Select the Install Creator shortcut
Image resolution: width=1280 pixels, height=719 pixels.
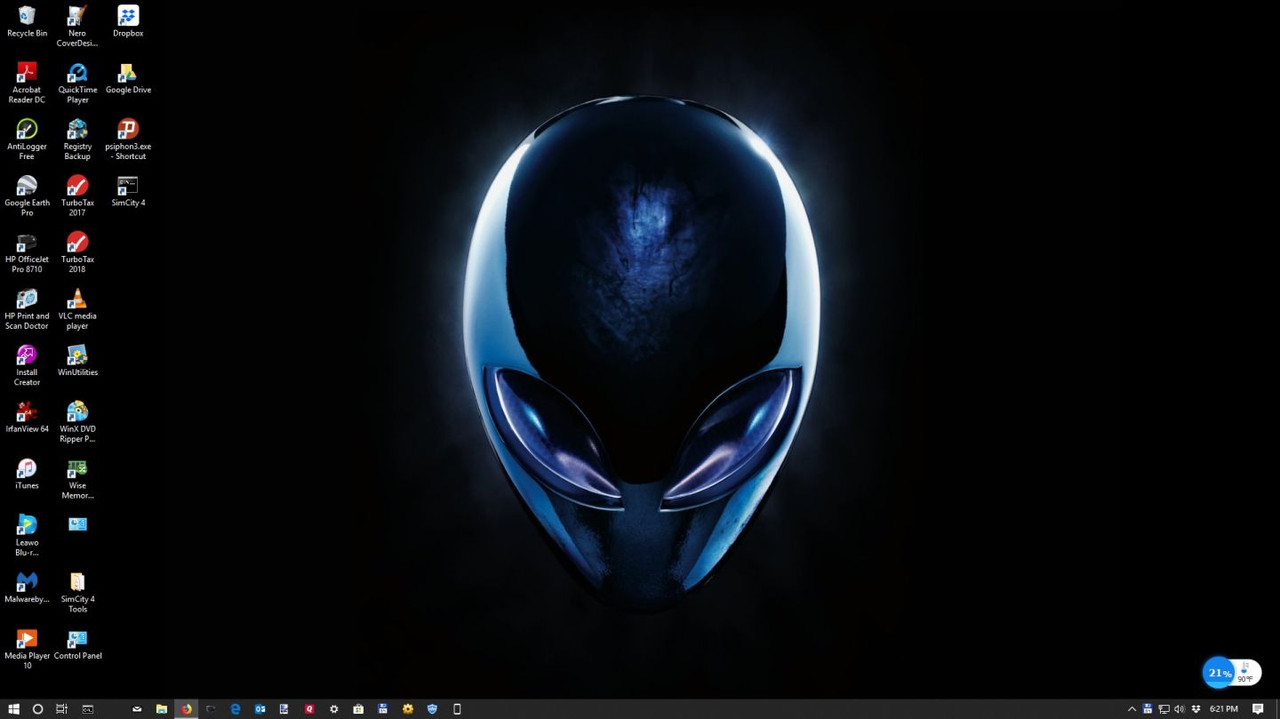tap(27, 366)
